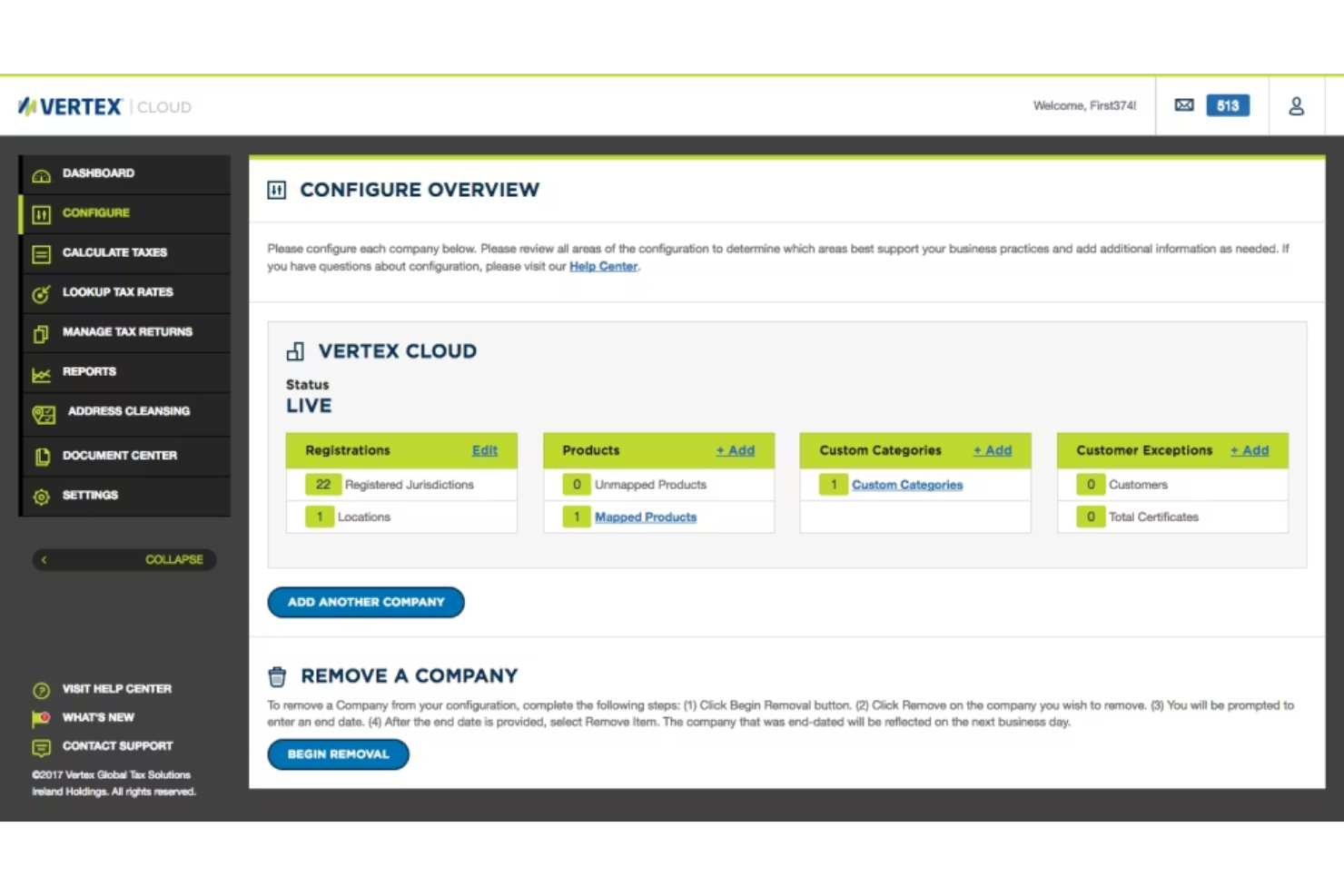Click the Customers count row
1344x896 pixels.
tap(1172, 485)
